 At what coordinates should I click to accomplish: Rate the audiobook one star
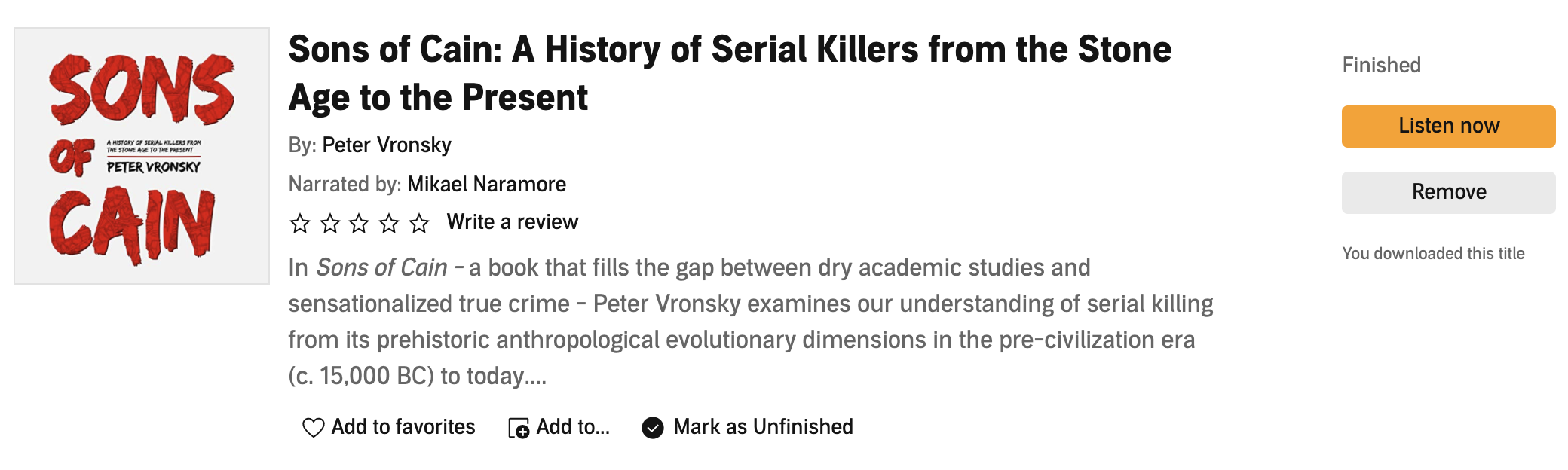[300, 223]
